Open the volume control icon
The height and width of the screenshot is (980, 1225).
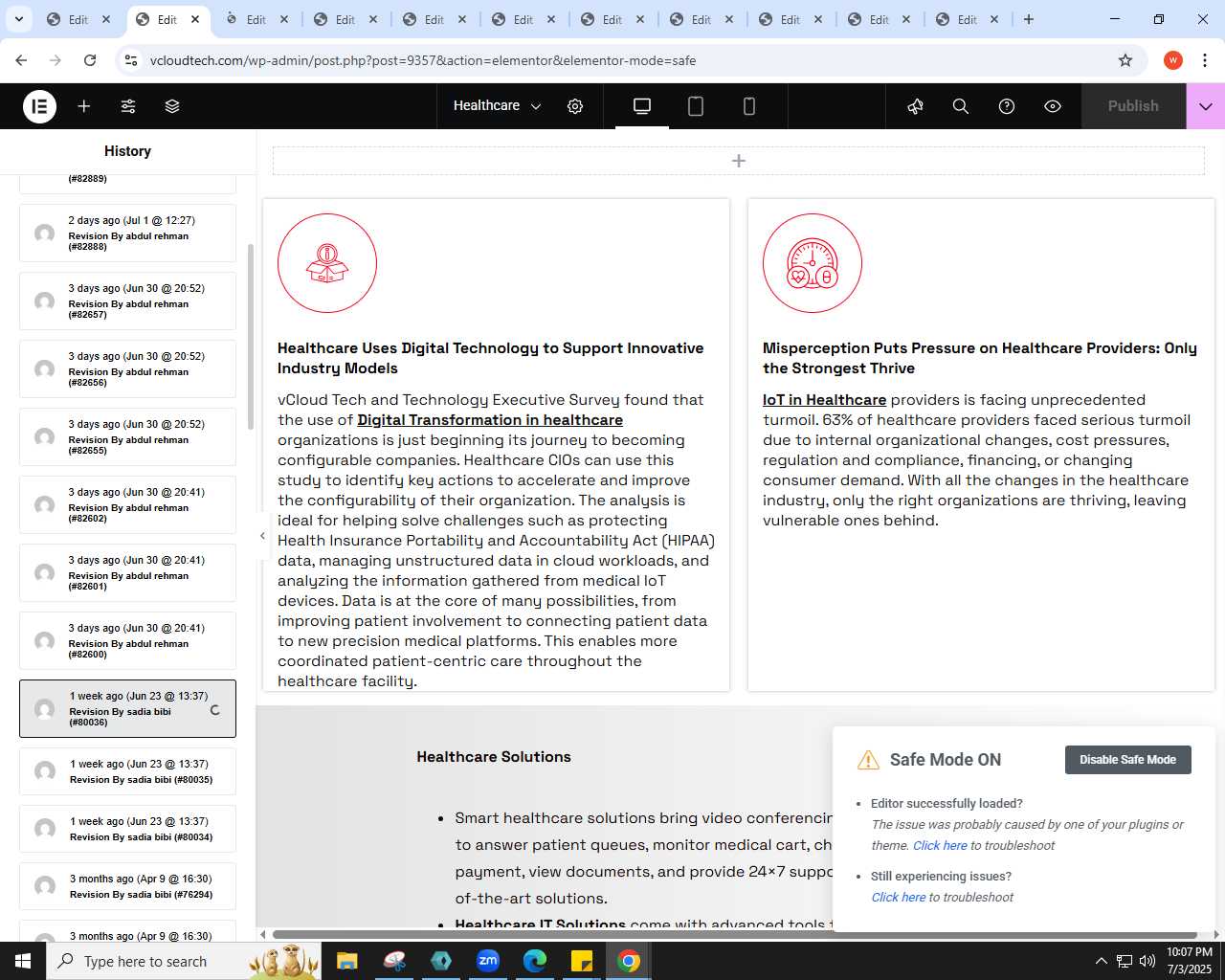pos(1147,961)
